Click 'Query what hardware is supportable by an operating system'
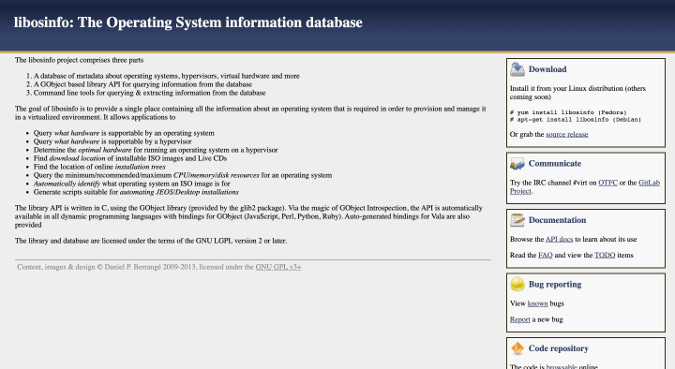The image size is (675, 369). click(x=124, y=133)
